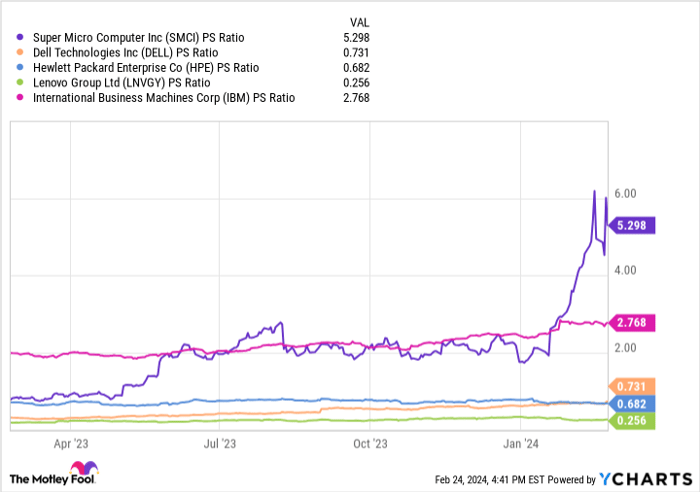700x492 pixels.
Task: Click the 2.00 y-axis label
Action: (x=625, y=348)
